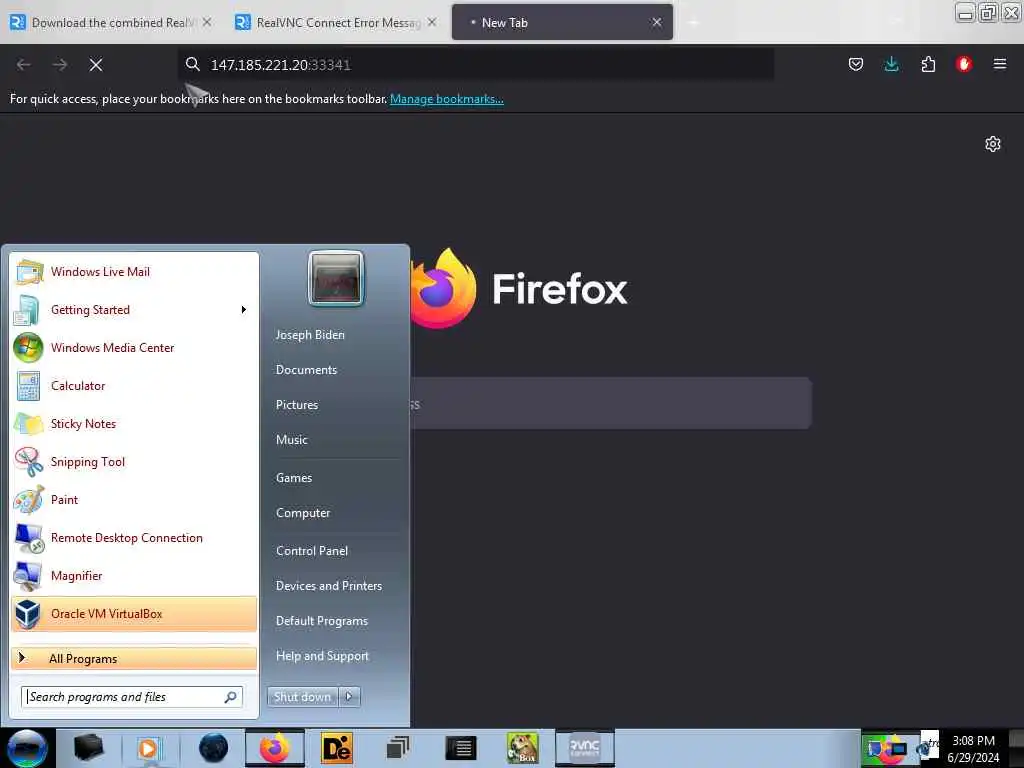Switch to 'Download the combined RealVNC' tab
The width and height of the screenshot is (1024, 768).
111,22
